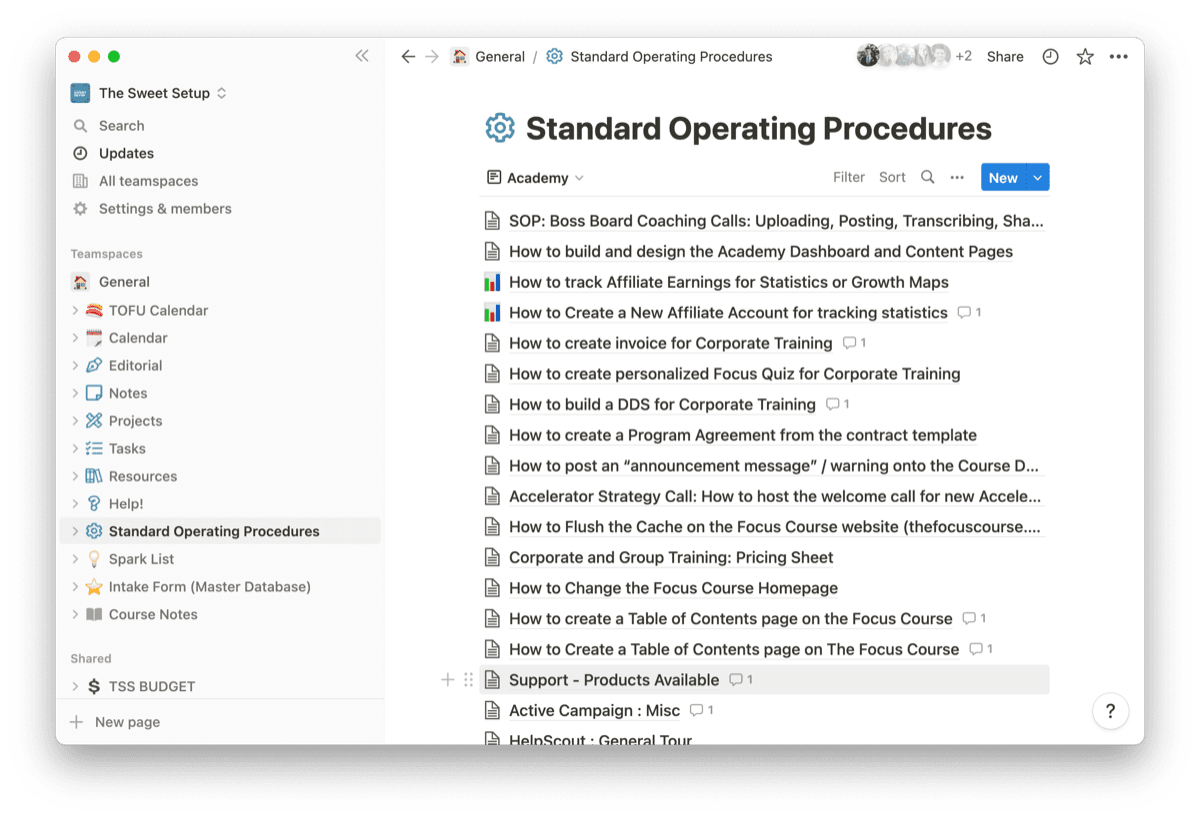
Task: Expand the Projects sidebar item
Action: [75, 421]
